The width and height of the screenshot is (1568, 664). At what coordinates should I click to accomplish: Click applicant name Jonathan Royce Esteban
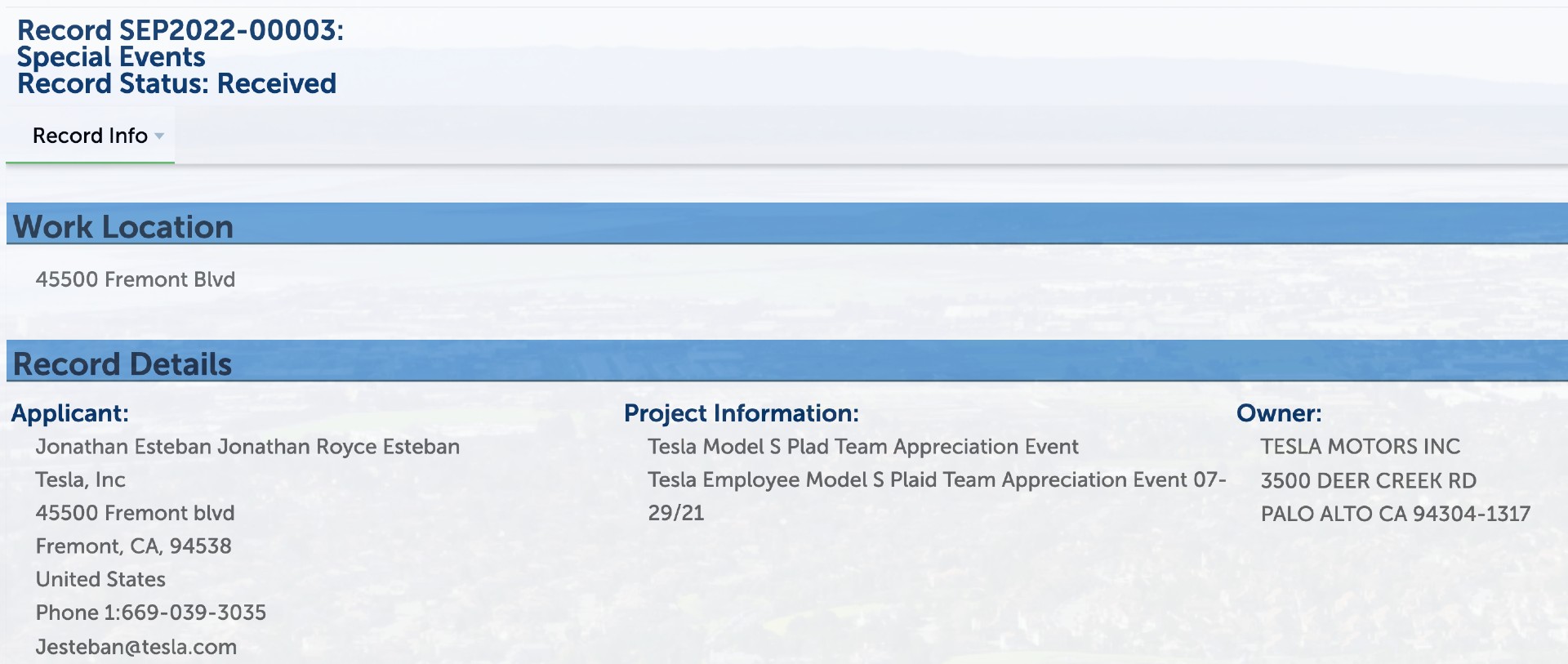coord(338,447)
